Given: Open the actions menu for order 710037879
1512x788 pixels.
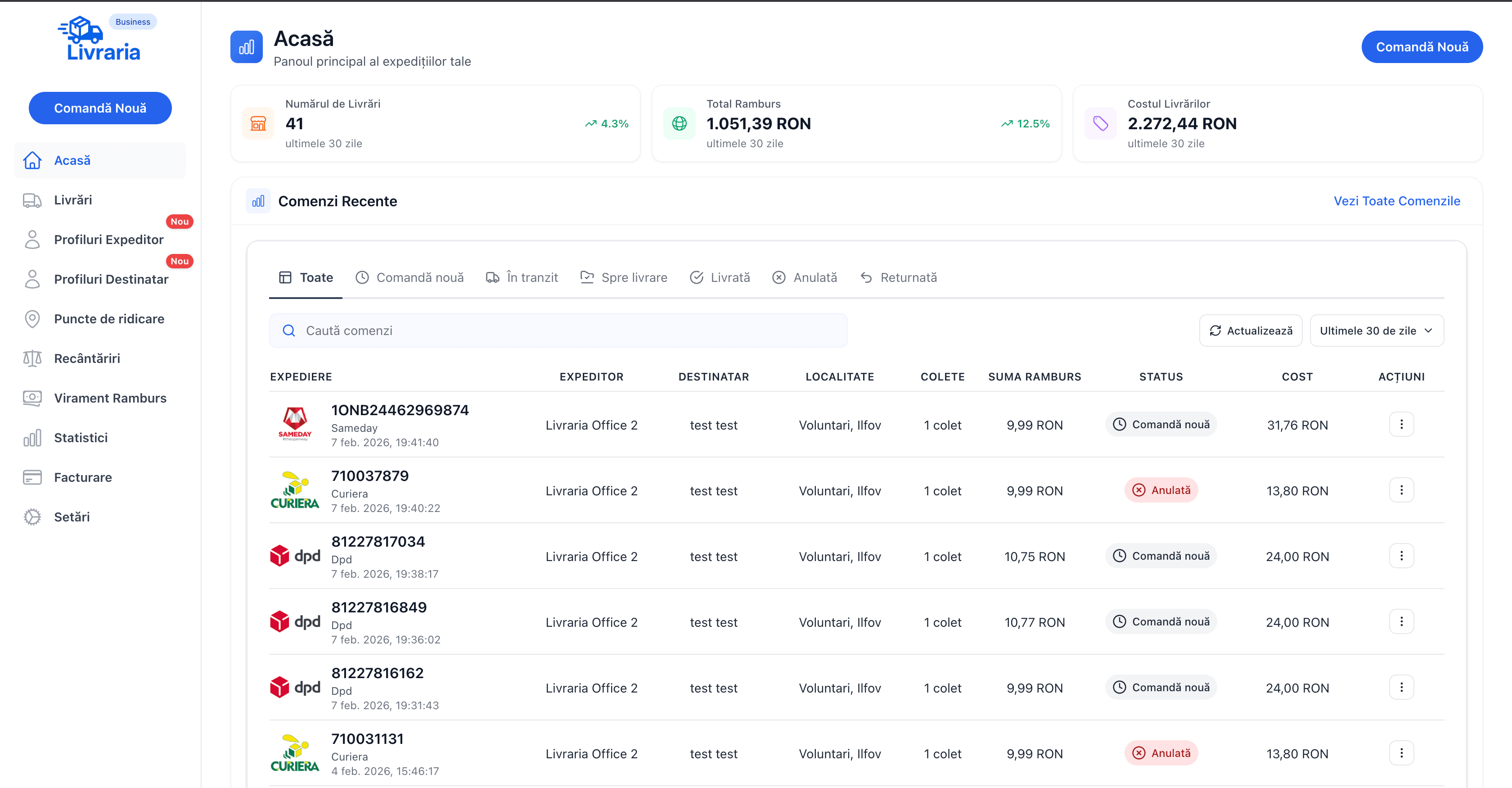Looking at the screenshot, I should (1401, 490).
